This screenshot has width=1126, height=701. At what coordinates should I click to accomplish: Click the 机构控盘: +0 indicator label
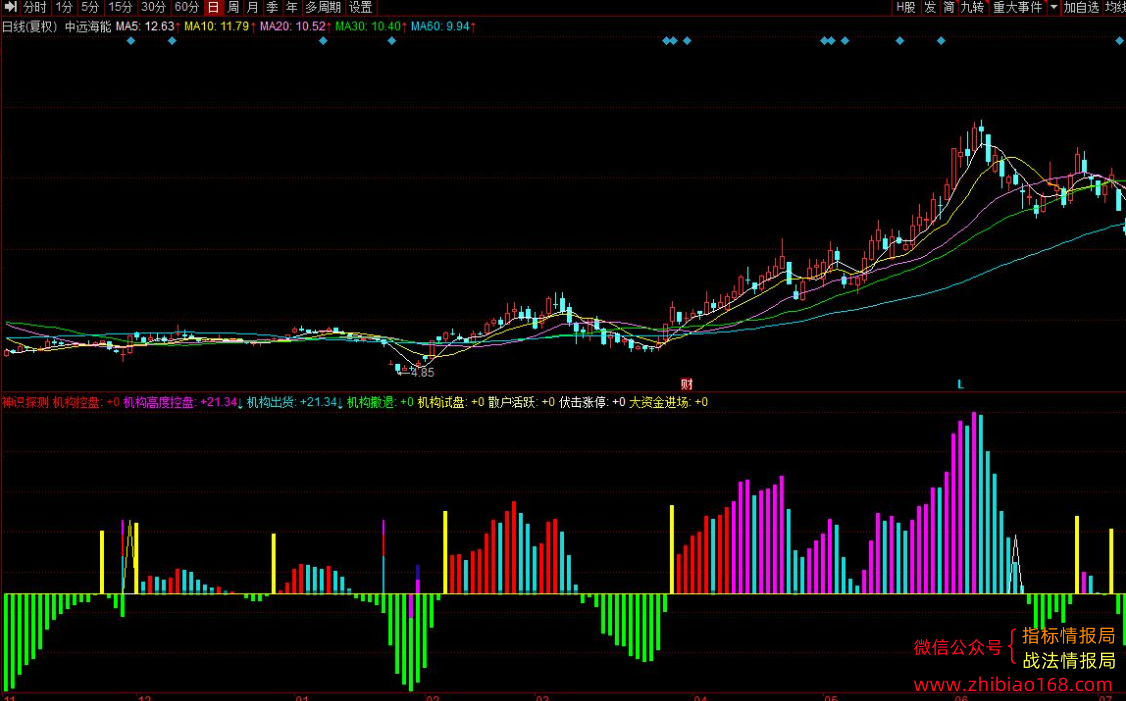click(86, 402)
